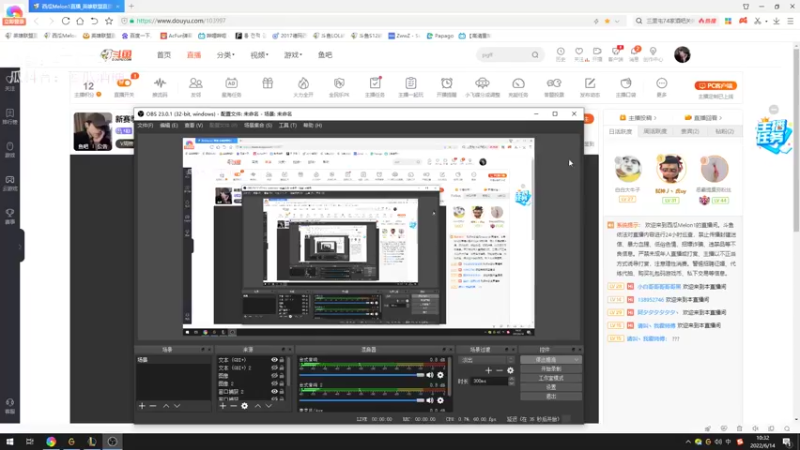Toggle lock on 窗口捕获 2 source

tap(282, 391)
